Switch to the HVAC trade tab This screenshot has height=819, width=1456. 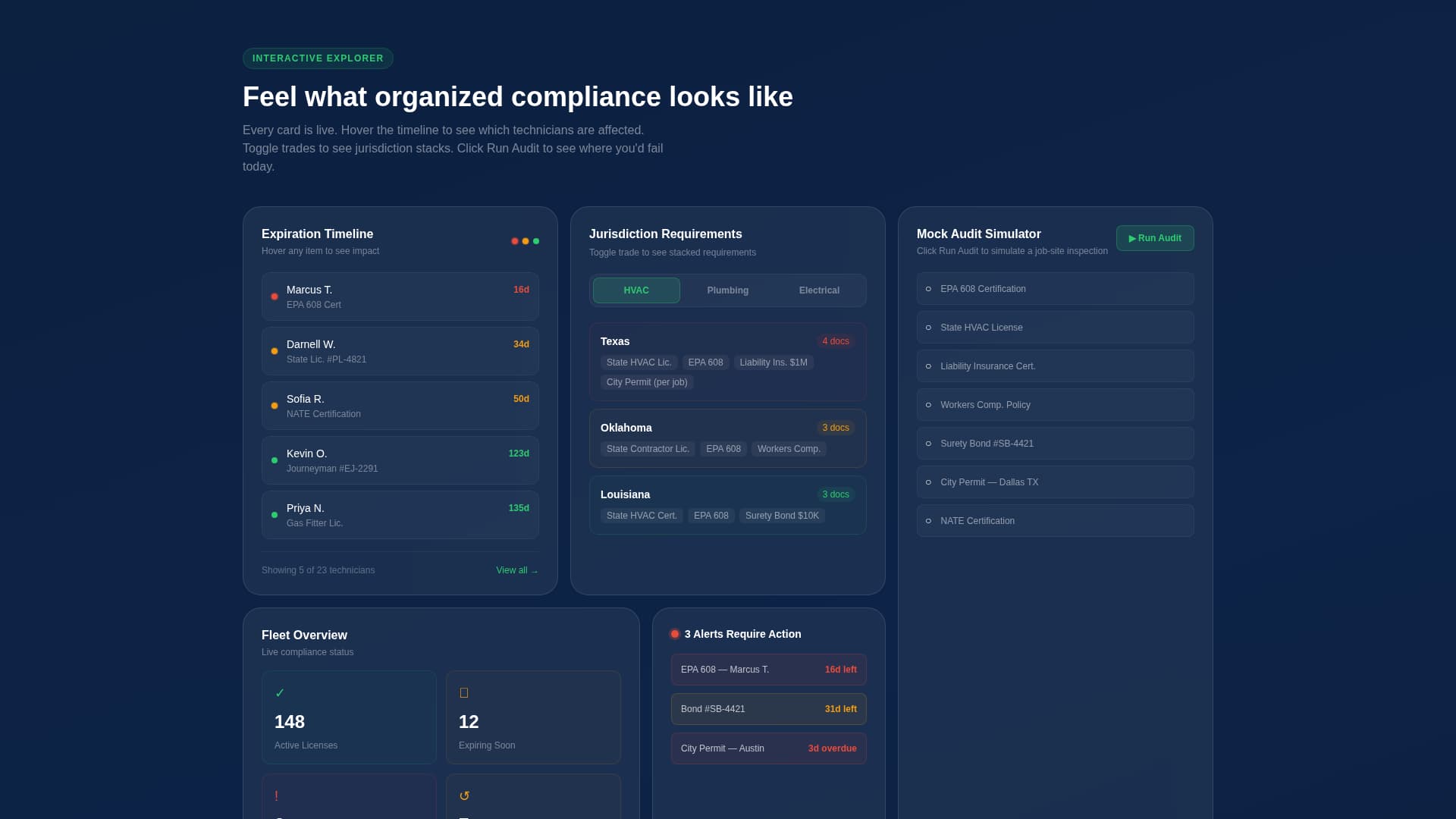(x=636, y=290)
